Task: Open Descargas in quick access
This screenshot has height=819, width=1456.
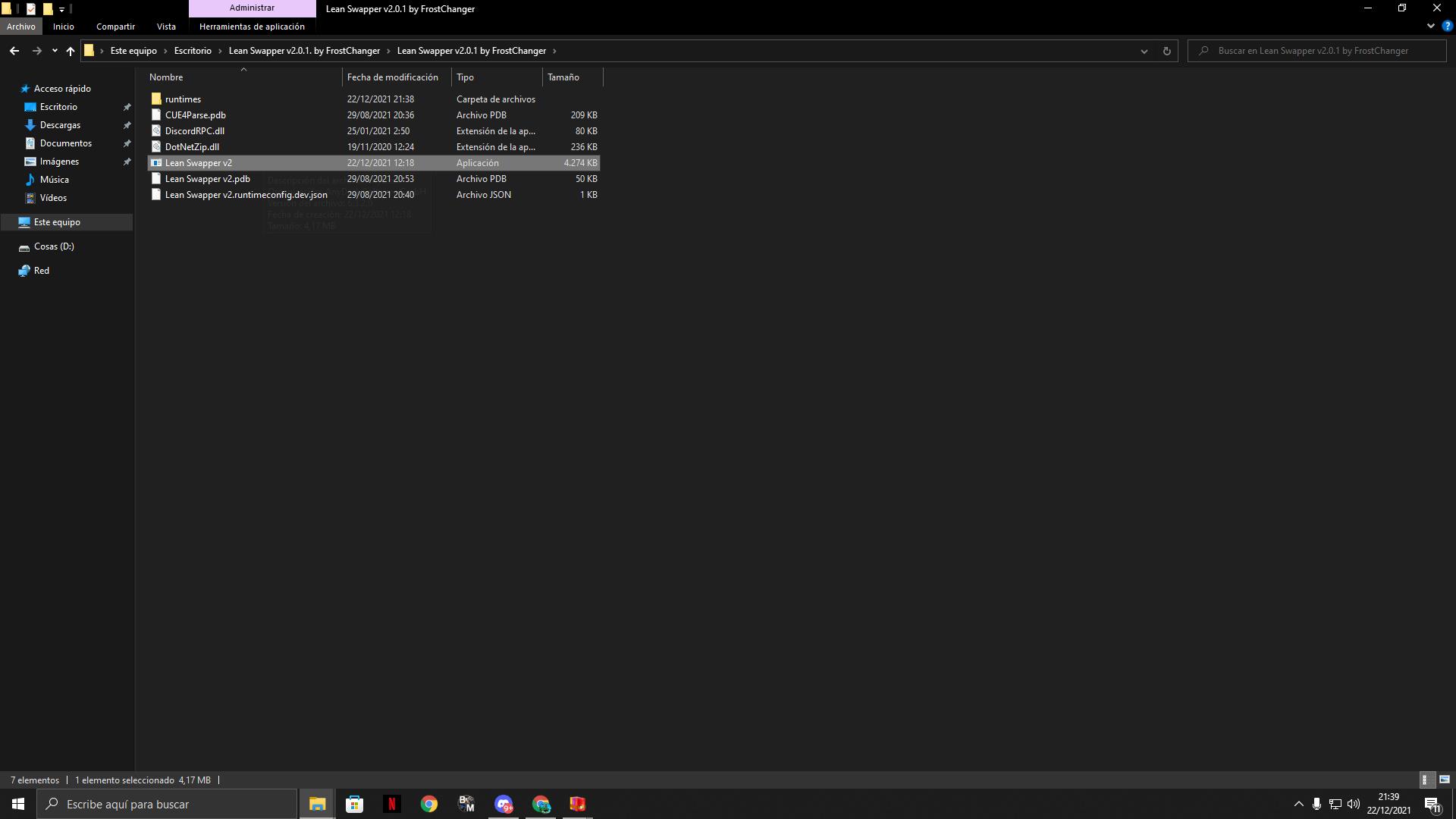Action: (60, 125)
